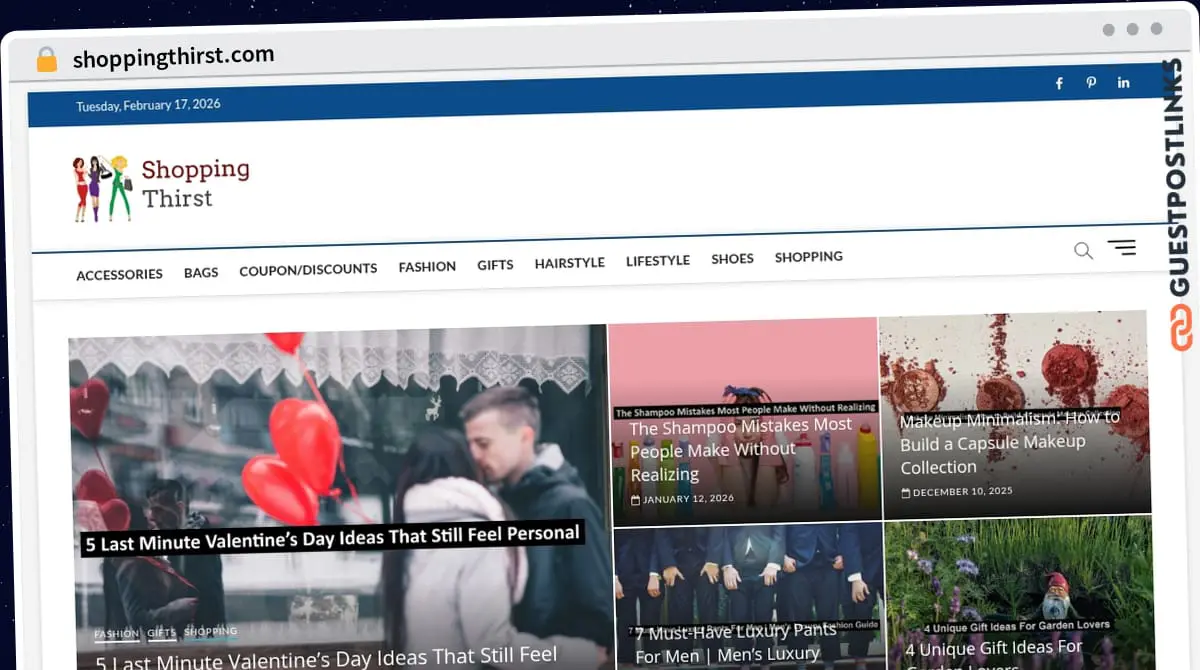Open the Facebook social icon

(1059, 84)
